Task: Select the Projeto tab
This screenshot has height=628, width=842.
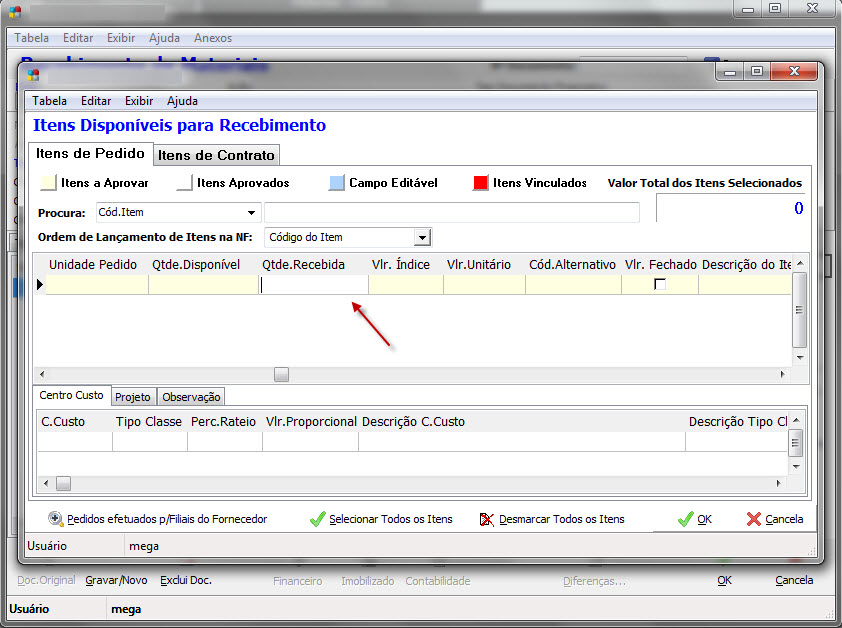Action: (x=132, y=397)
